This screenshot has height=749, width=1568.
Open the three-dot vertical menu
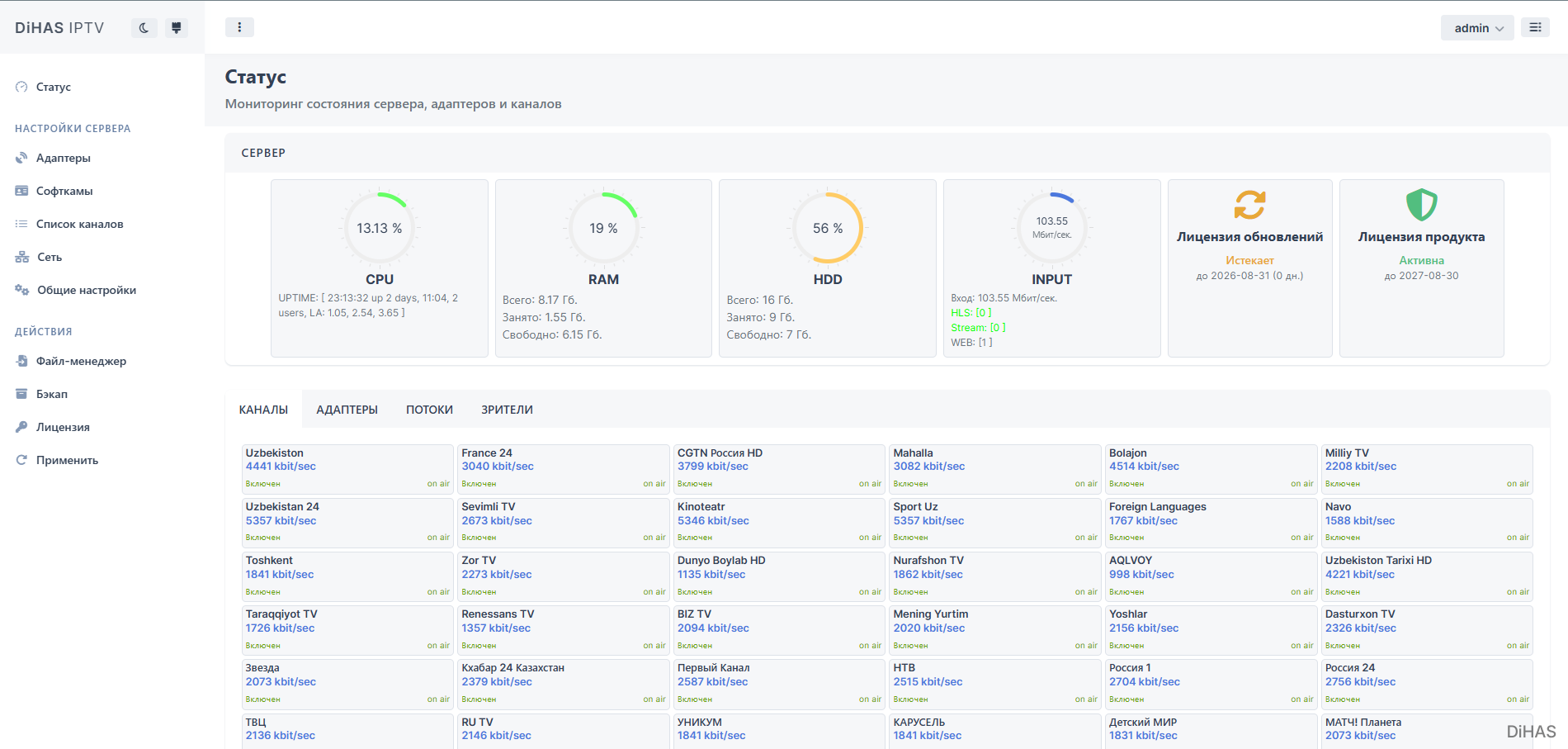[x=239, y=27]
